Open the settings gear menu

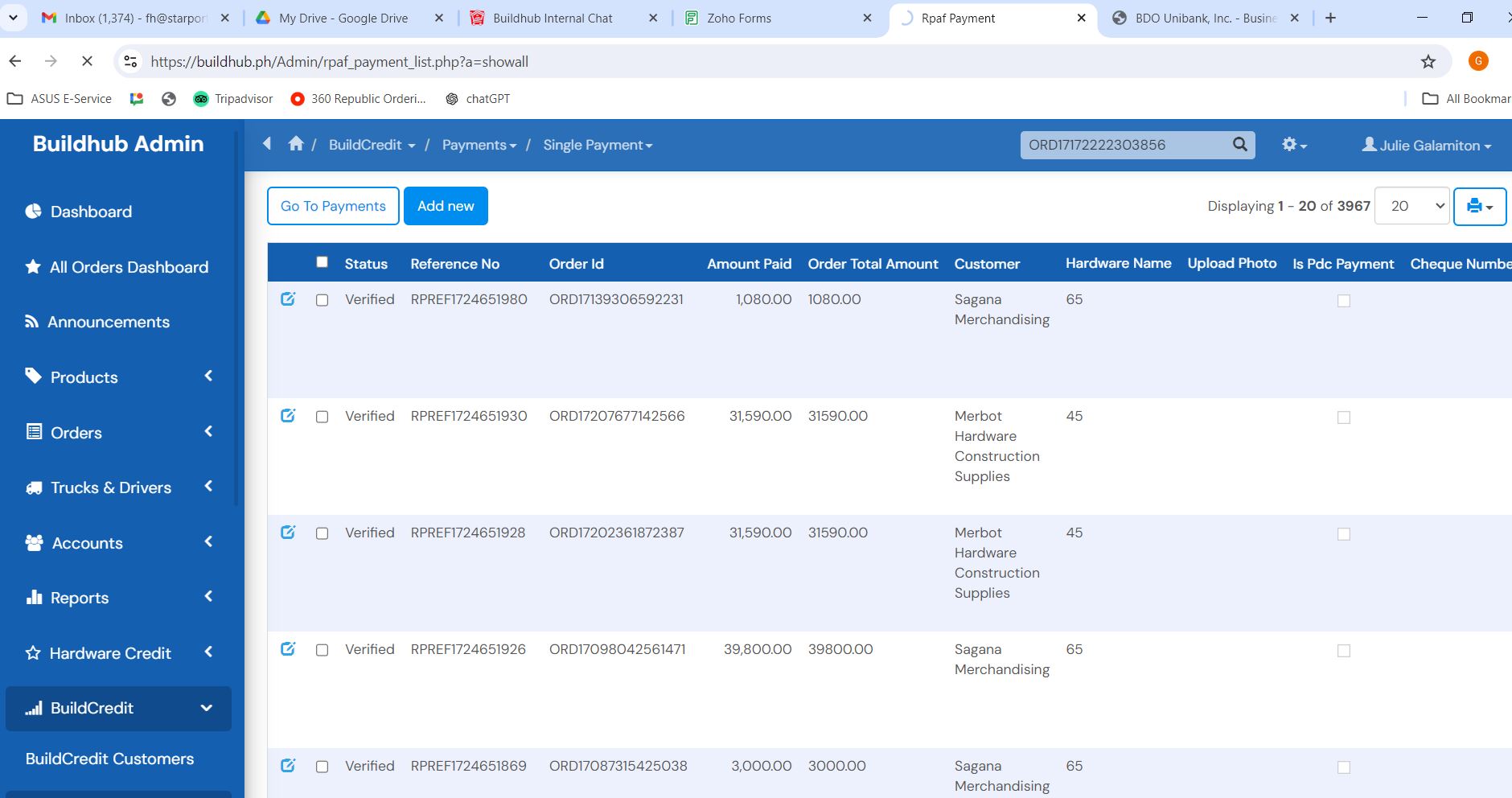1293,145
